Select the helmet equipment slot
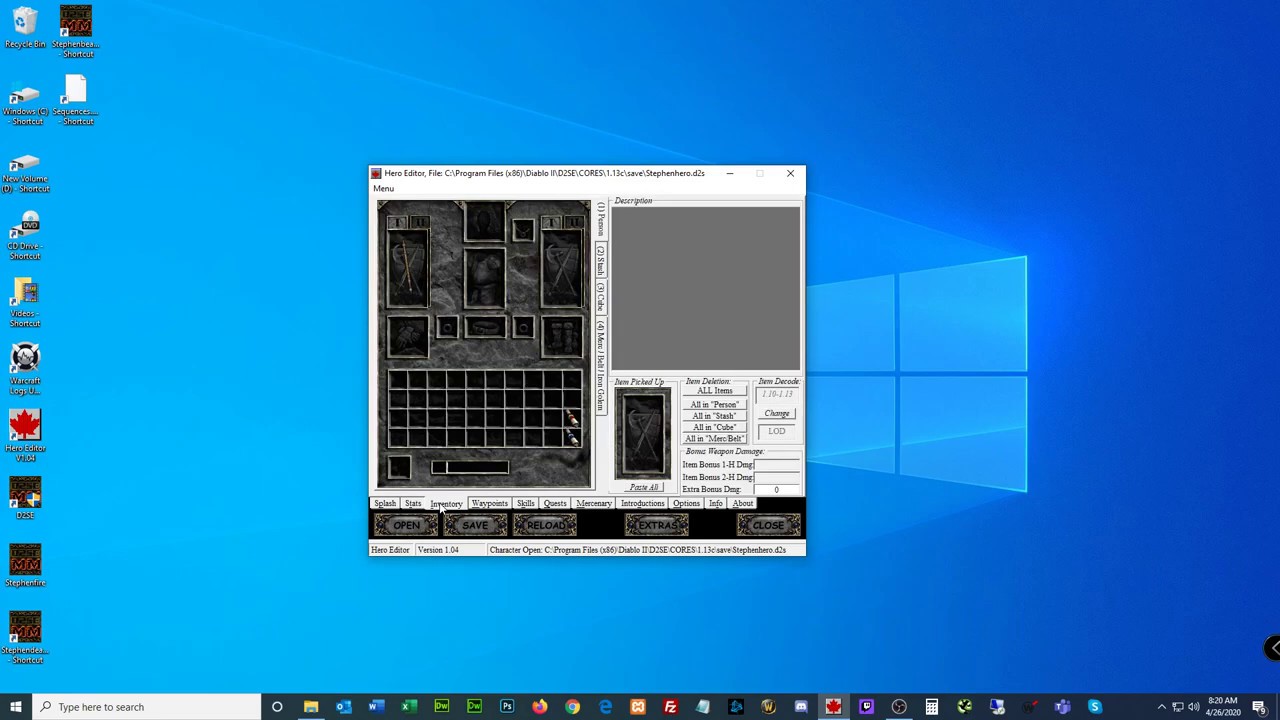 485,223
